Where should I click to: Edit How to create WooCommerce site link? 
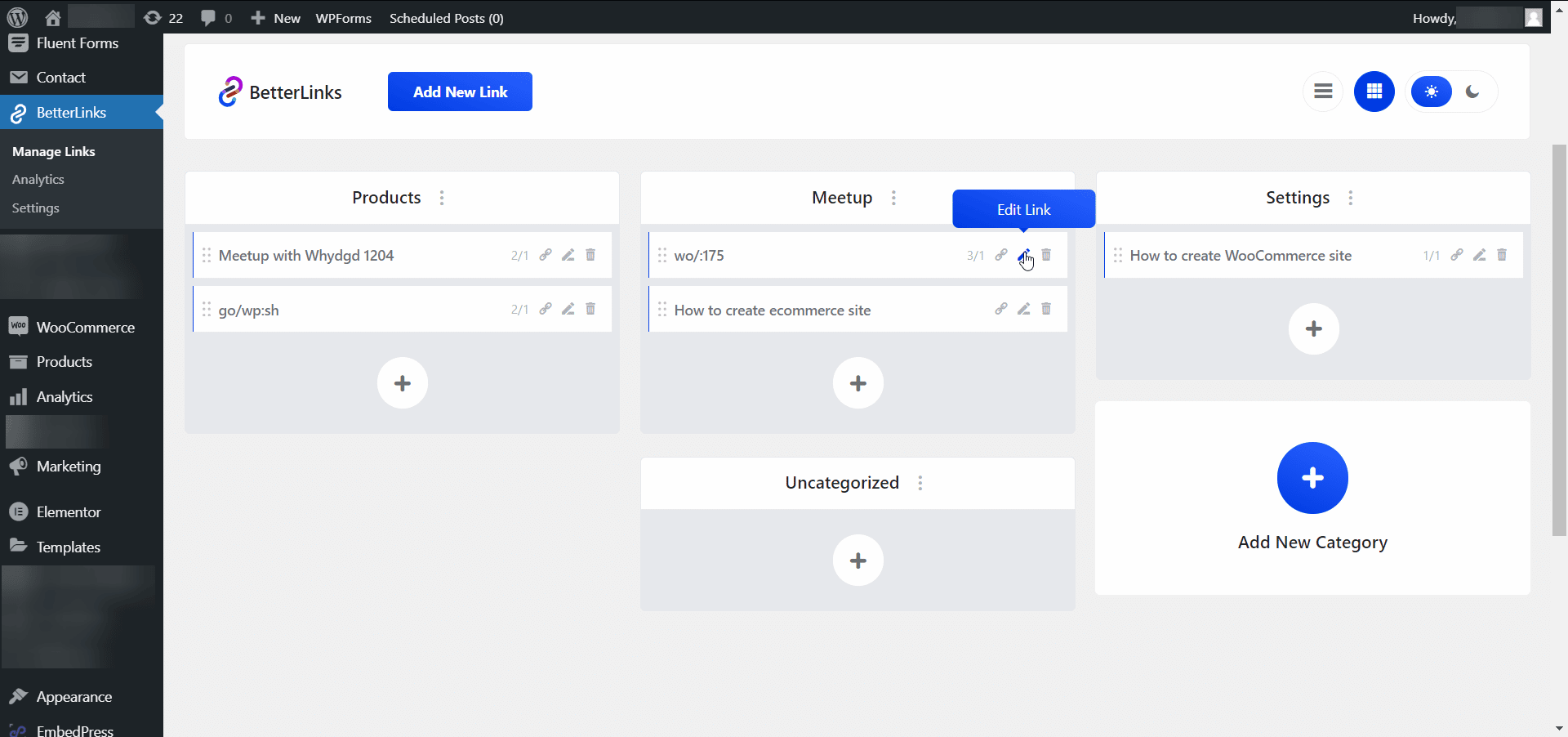[x=1479, y=255]
